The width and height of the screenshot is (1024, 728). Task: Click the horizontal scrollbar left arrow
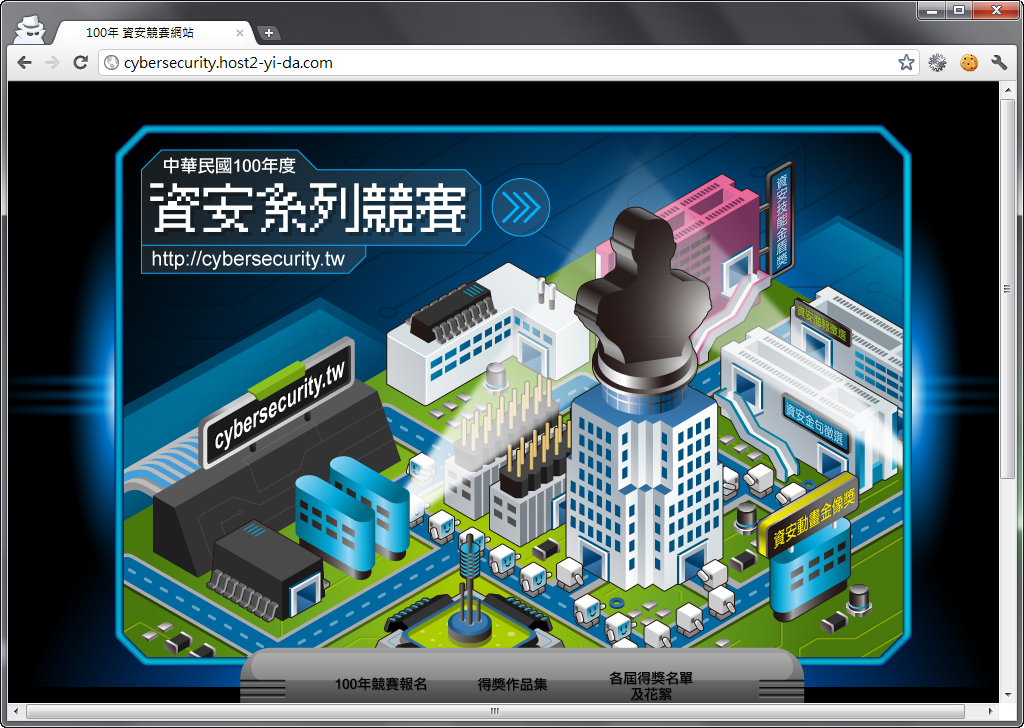coord(16,711)
